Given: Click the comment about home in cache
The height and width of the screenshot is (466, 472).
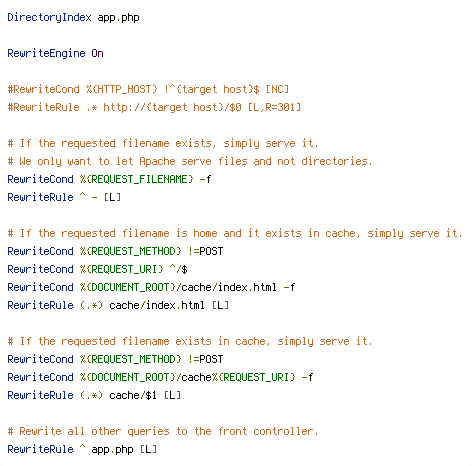Looking at the screenshot, I should (x=235, y=233).
